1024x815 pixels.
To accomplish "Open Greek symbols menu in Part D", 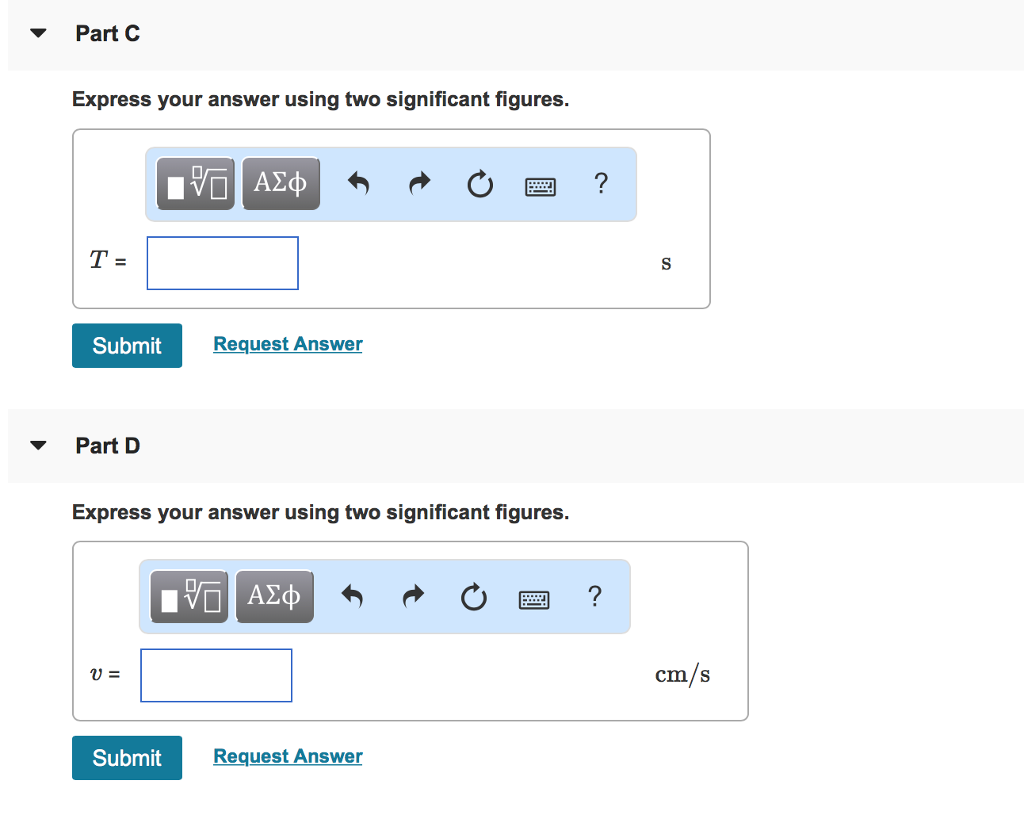I will 275,597.
